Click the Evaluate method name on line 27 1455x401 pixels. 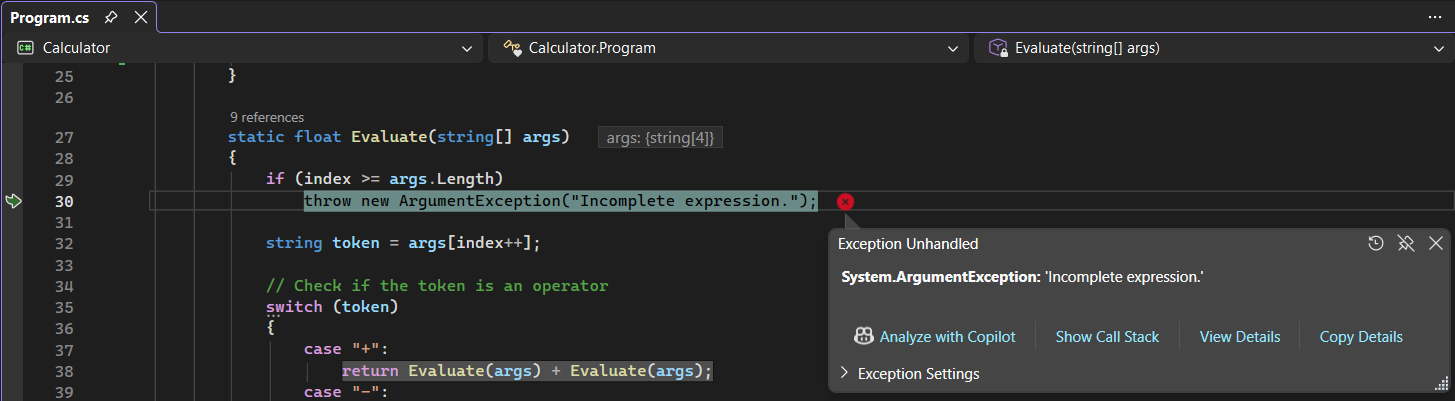(x=388, y=137)
